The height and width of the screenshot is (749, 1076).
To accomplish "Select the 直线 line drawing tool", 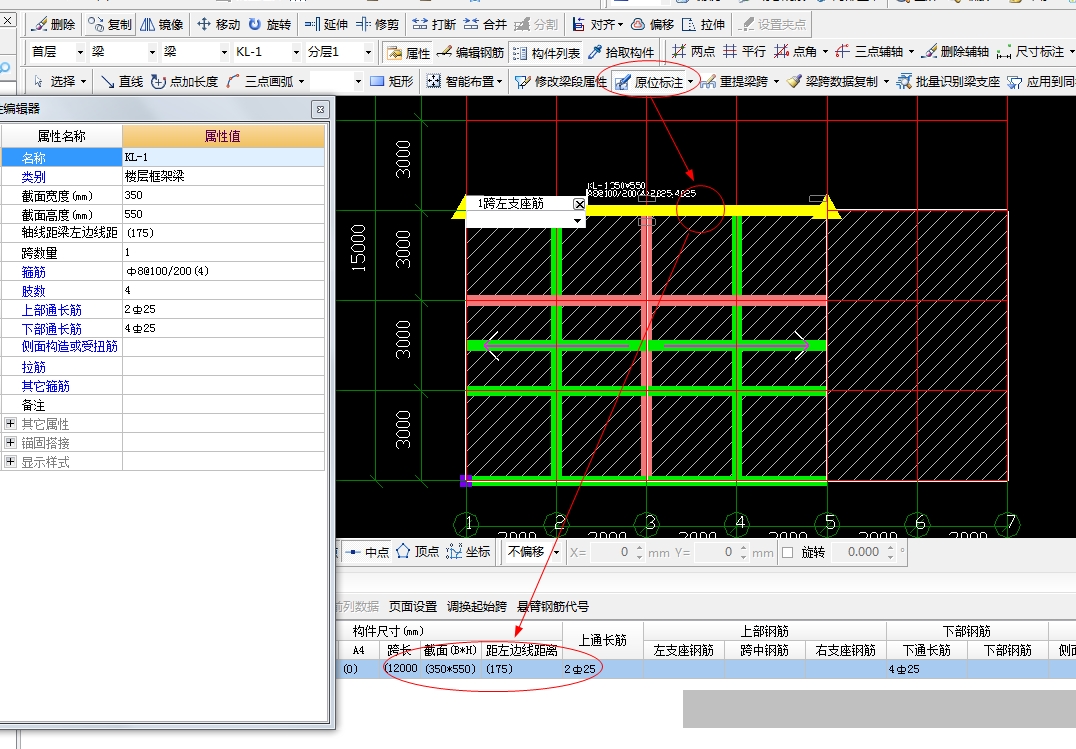I will (x=122, y=82).
